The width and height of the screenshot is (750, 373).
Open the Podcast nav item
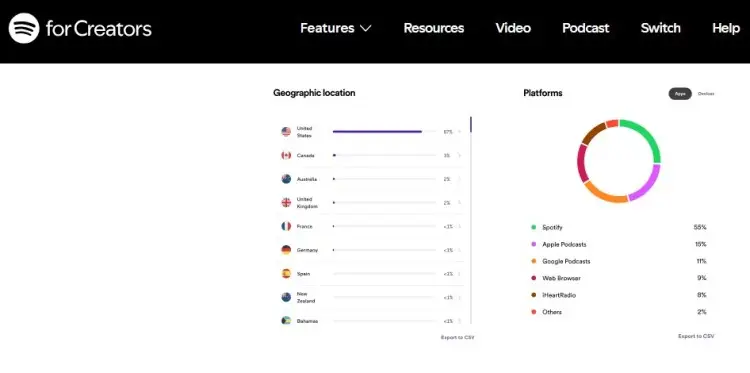(585, 28)
